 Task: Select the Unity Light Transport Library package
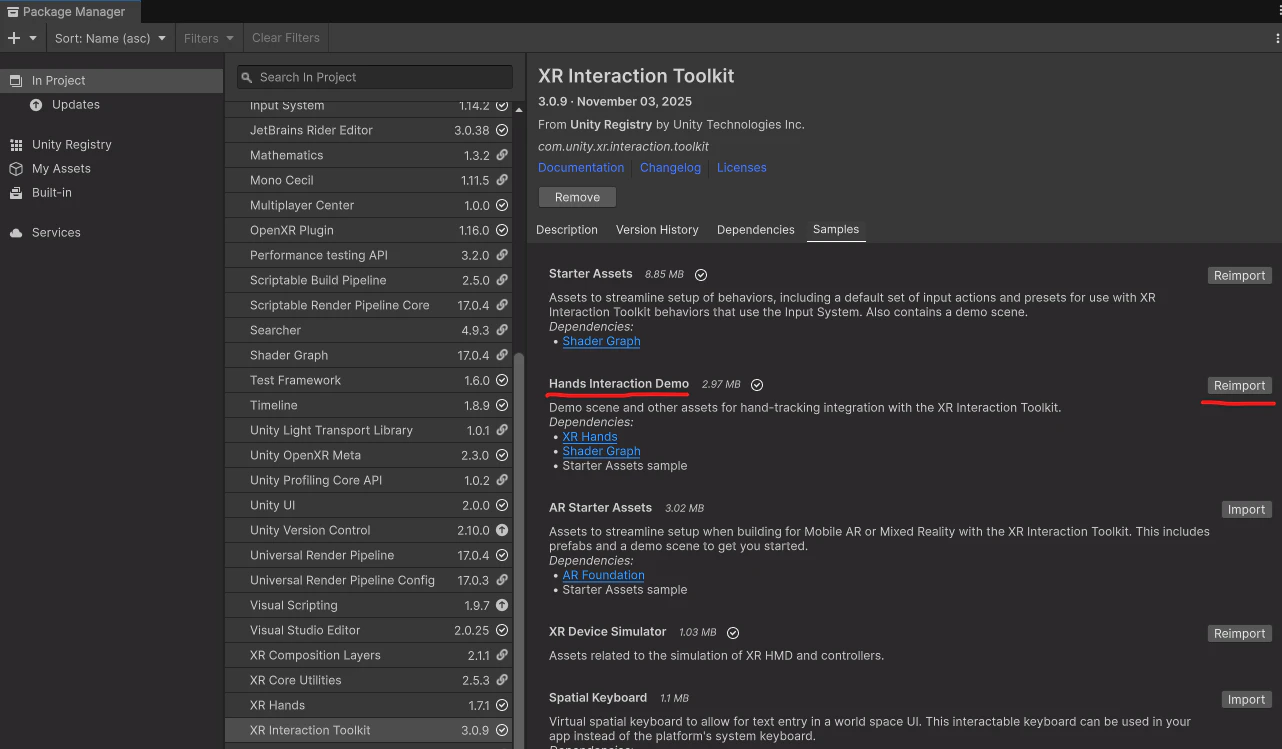pyautogui.click(x=368, y=430)
